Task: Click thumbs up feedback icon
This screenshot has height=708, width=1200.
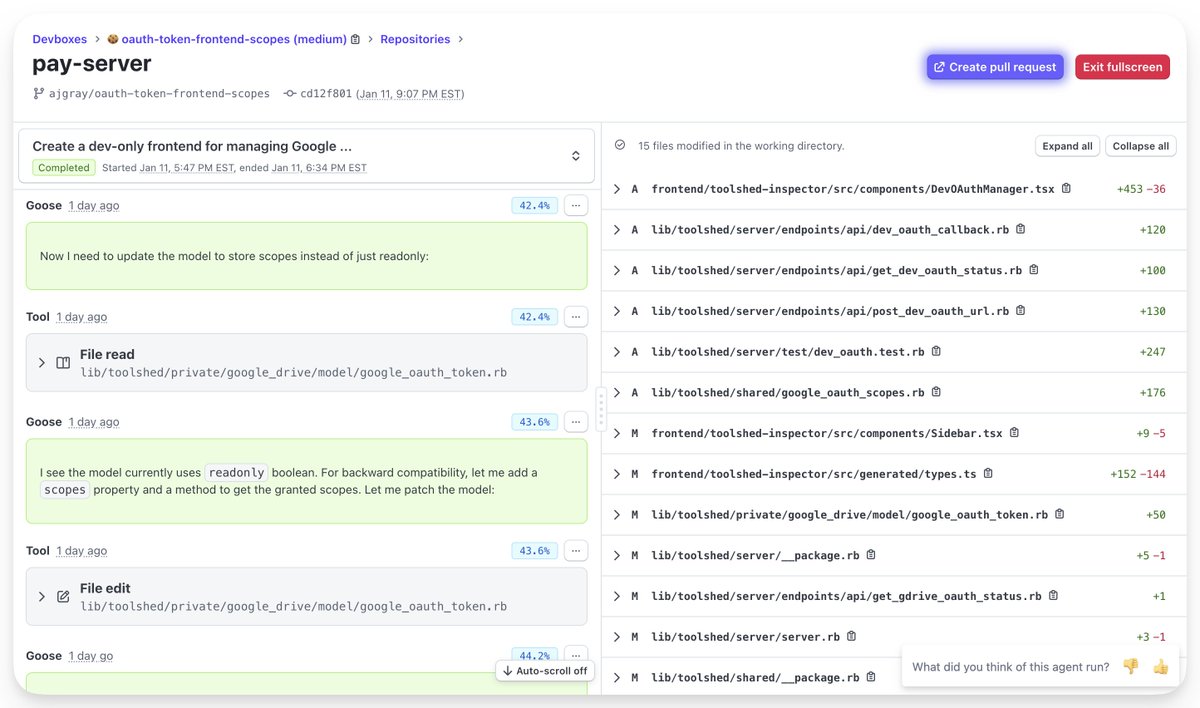Action: point(1160,666)
